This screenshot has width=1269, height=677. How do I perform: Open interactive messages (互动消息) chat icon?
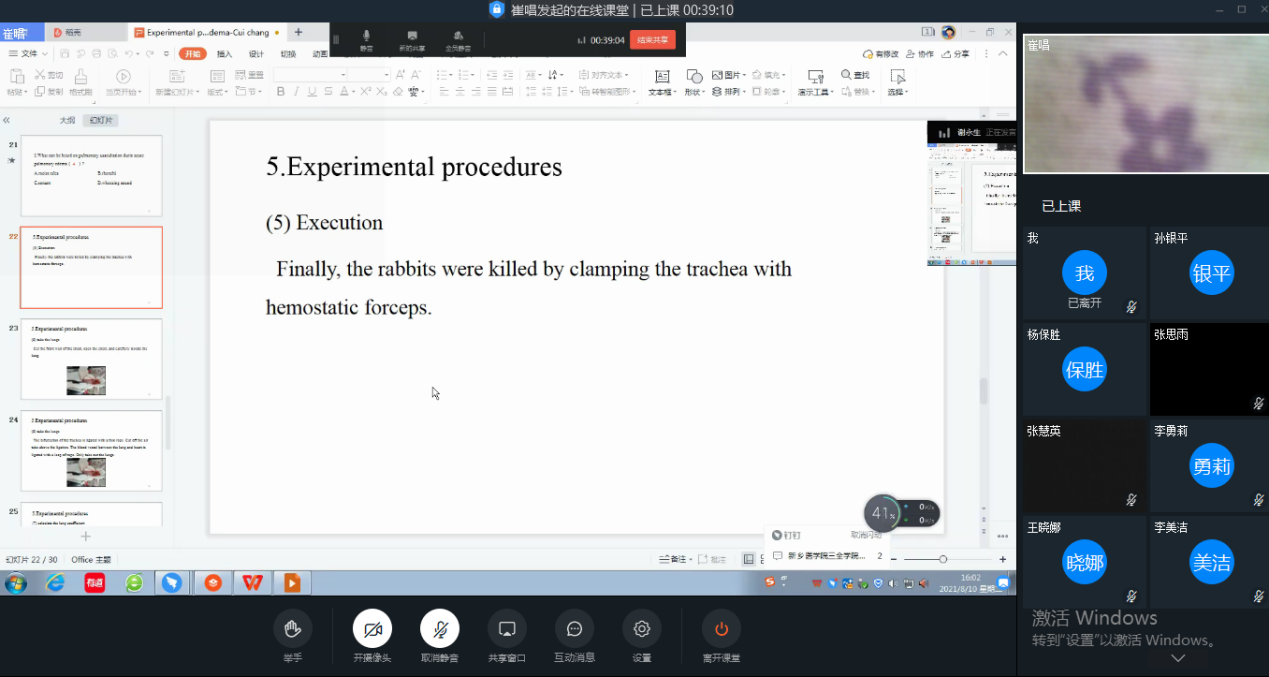tap(574, 629)
